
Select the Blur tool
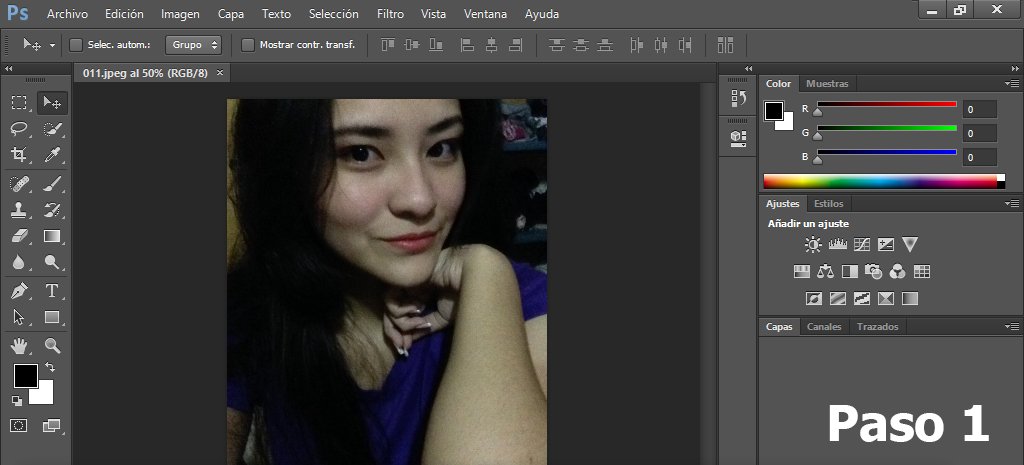click(19, 262)
